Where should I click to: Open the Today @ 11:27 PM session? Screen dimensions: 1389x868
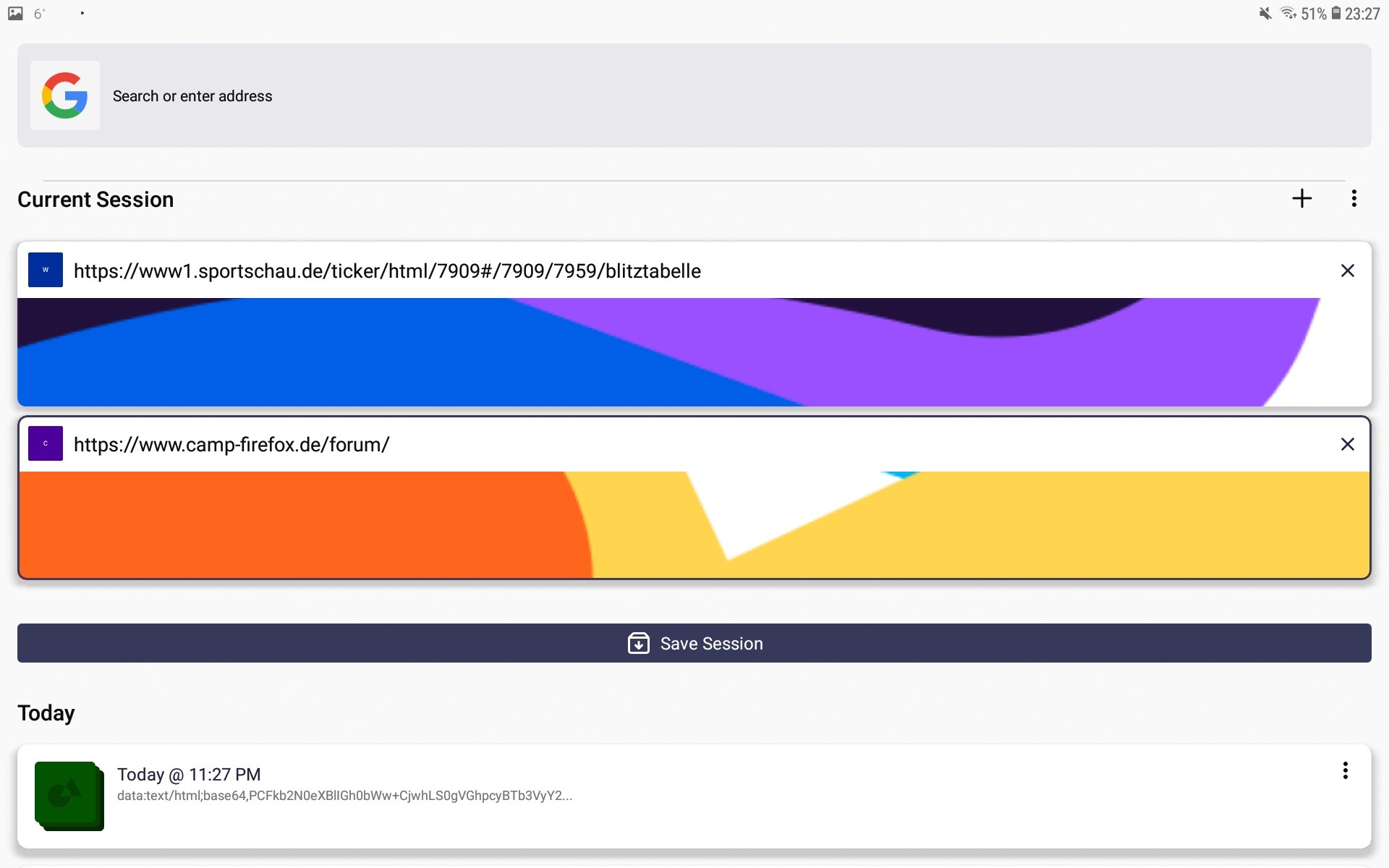(189, 775)
